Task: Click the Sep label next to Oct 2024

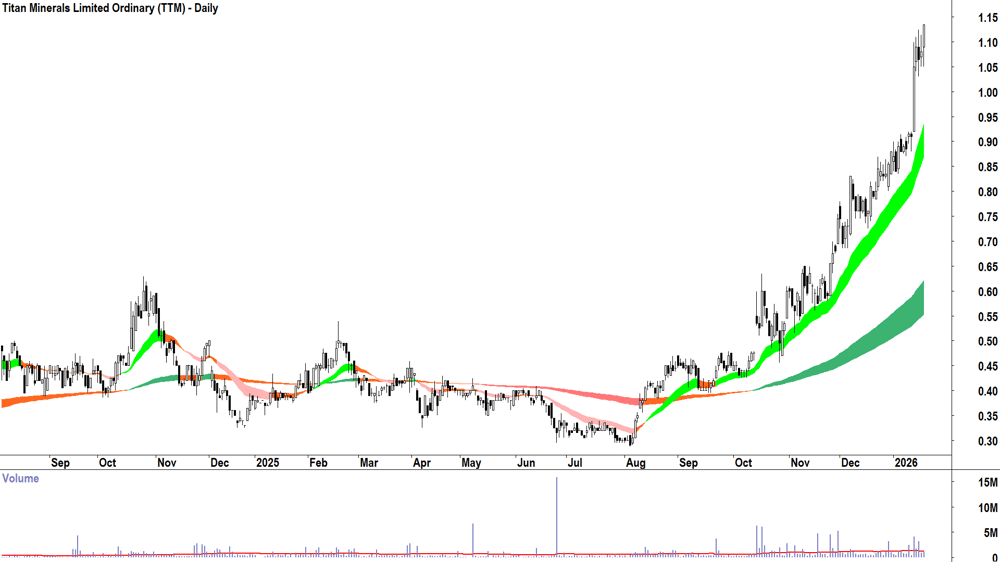Action: (60, 462)
